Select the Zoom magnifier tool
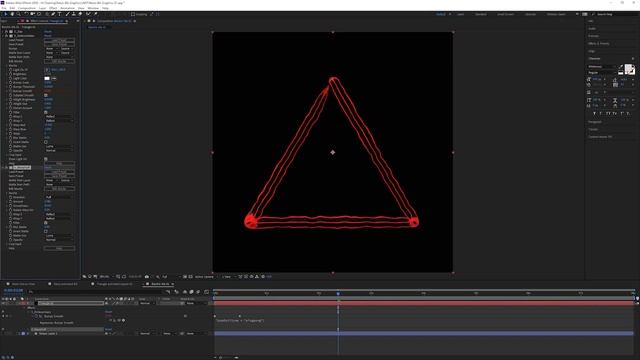Screen dimensions: 640x360 (19, 14)
